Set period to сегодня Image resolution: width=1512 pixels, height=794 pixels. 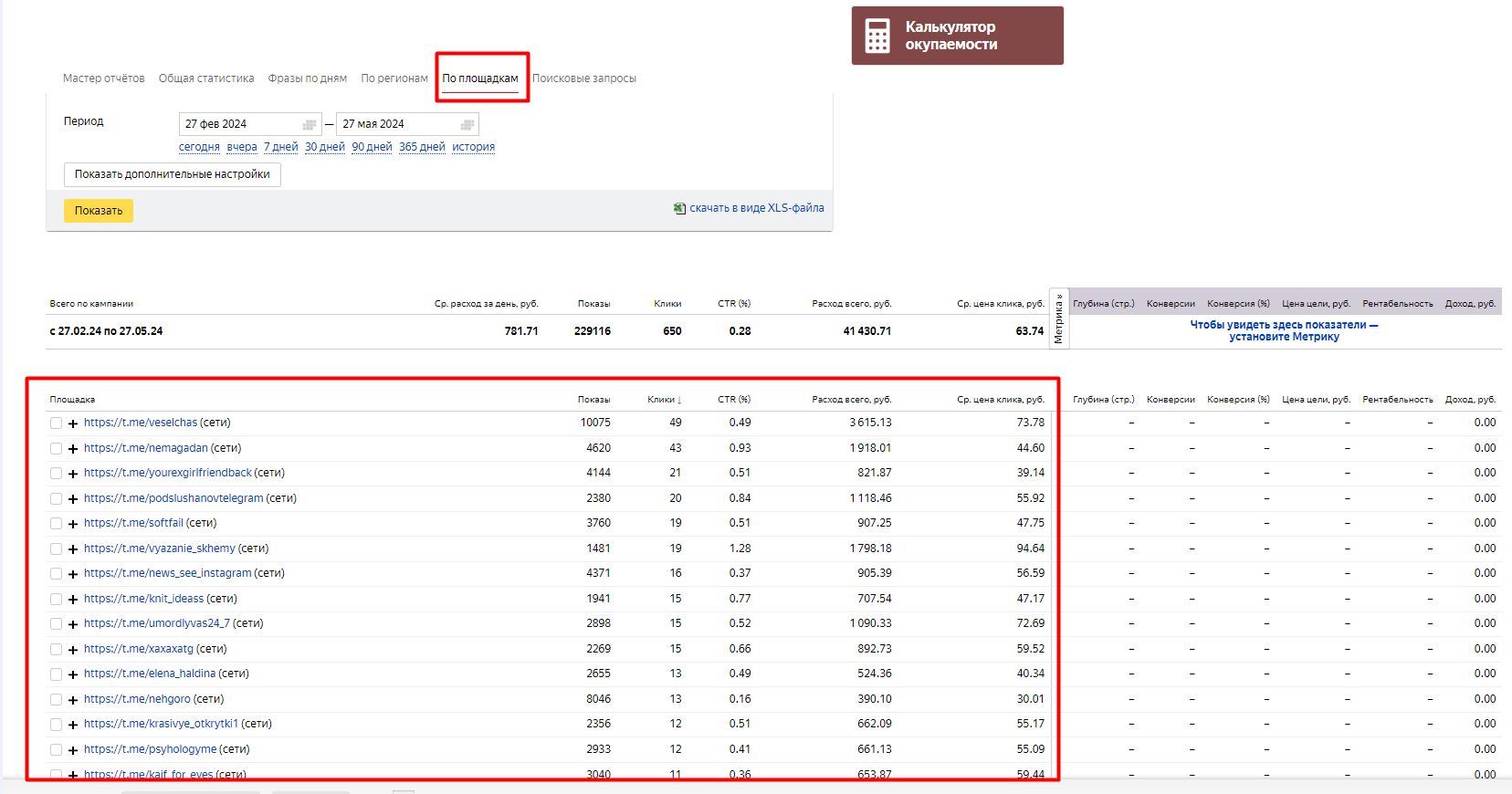(x=199, y=147)
